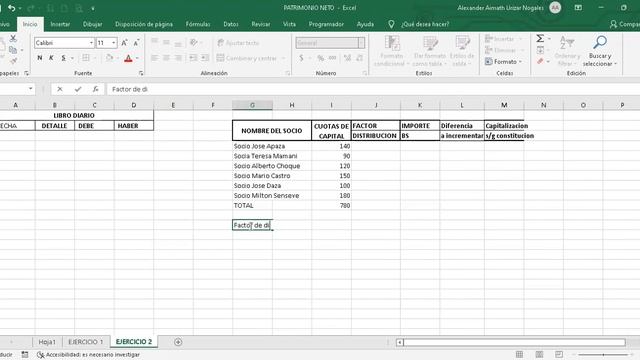Decrease font size with small A icon

[136, 43]
